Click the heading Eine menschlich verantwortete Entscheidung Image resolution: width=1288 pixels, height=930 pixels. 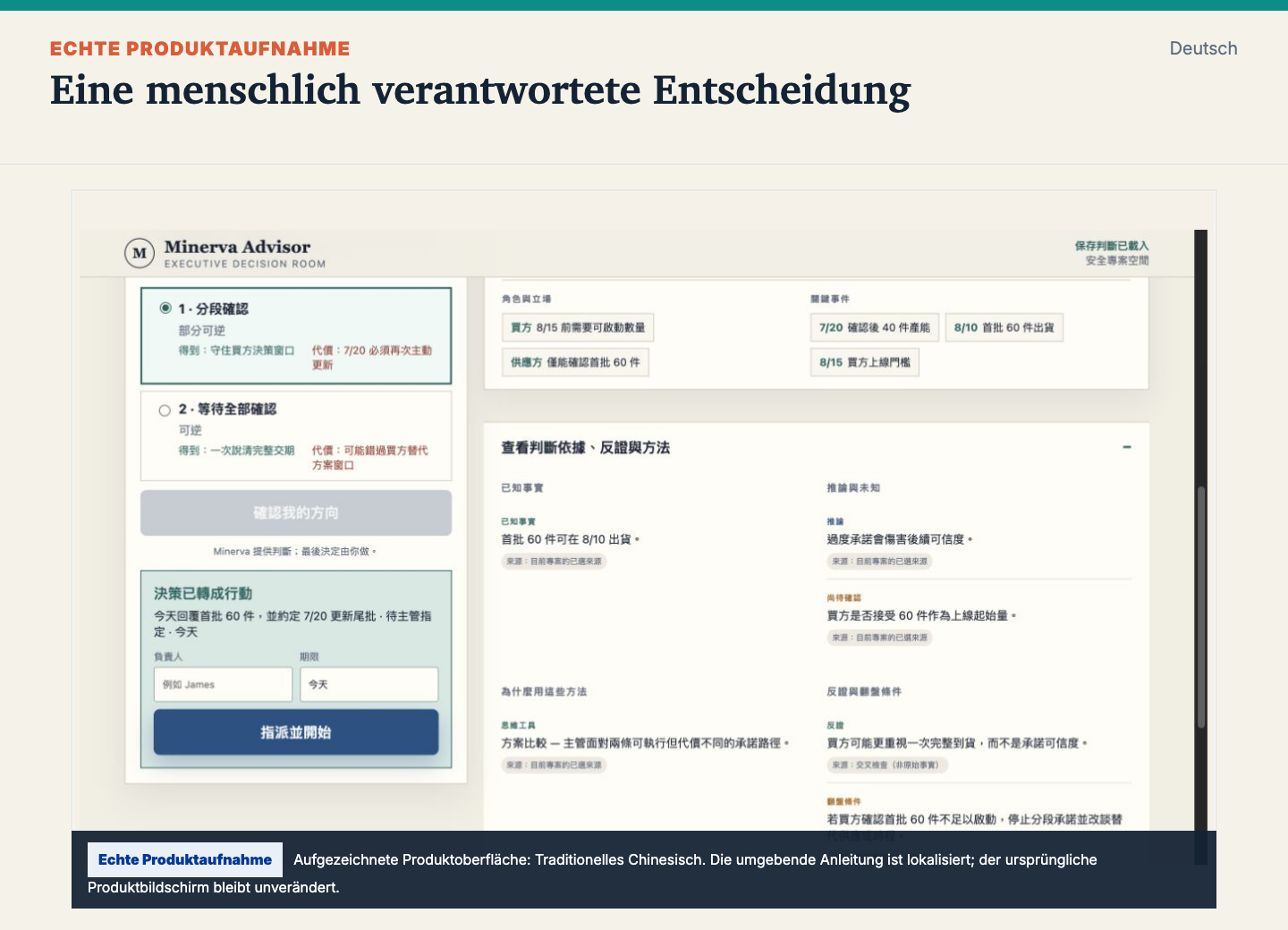[x=480, y=90]
